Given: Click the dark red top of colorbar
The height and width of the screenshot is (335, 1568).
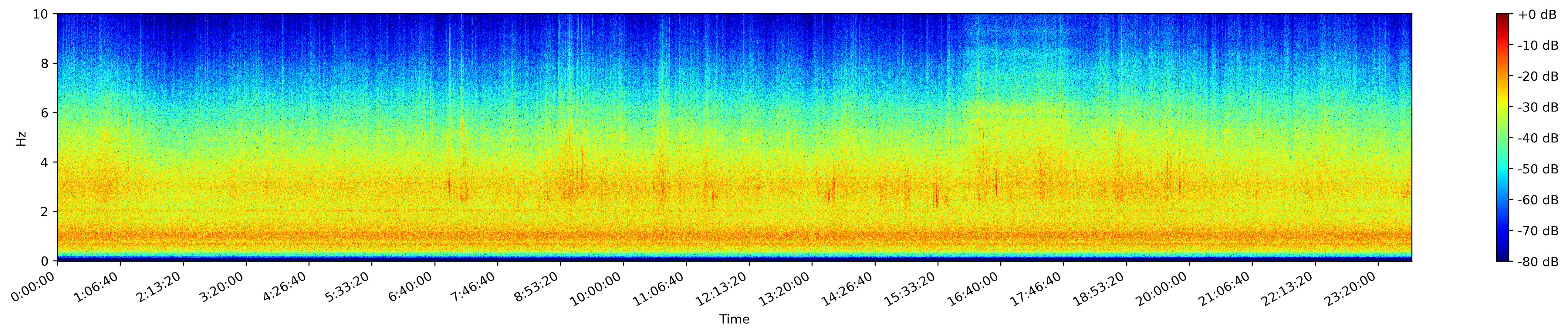Looking at the screenshot, I should click(x=1503, y=16).
